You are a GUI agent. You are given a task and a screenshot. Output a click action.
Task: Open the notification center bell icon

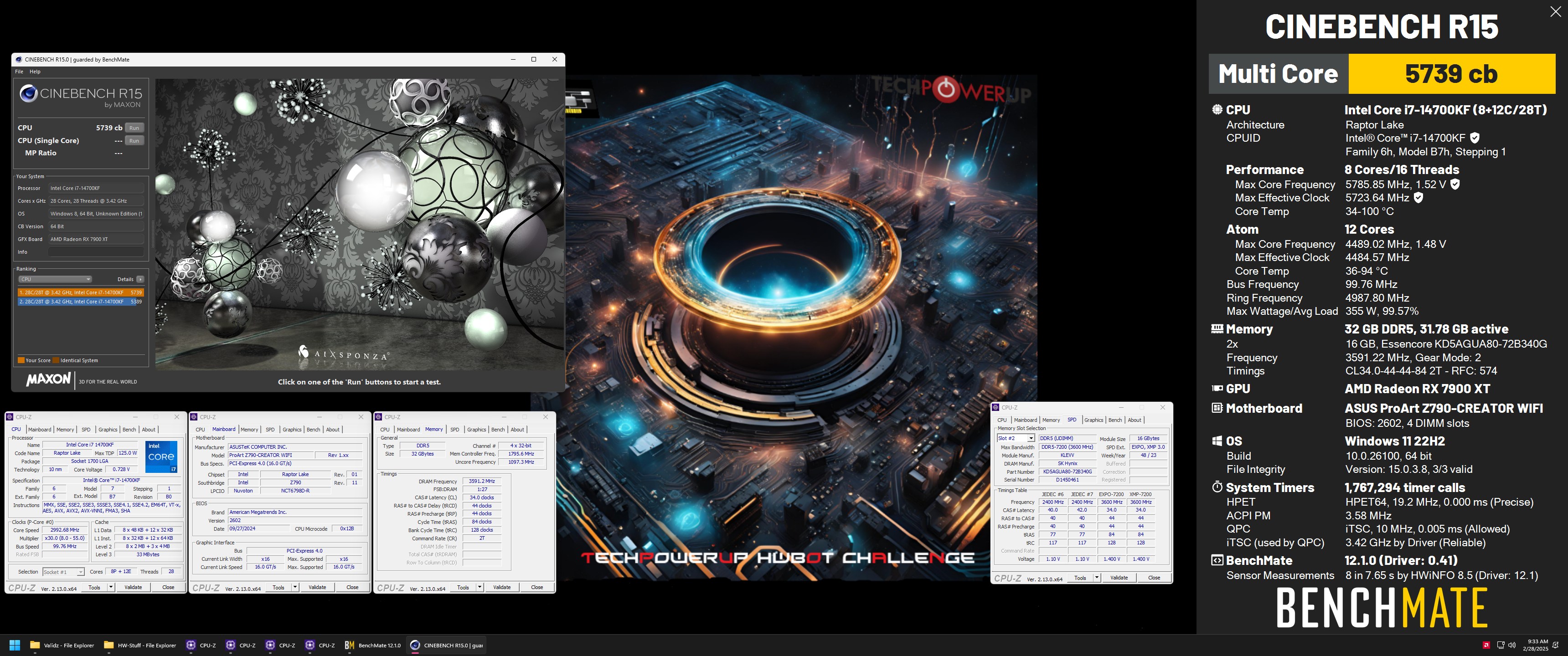point(1556,645)
